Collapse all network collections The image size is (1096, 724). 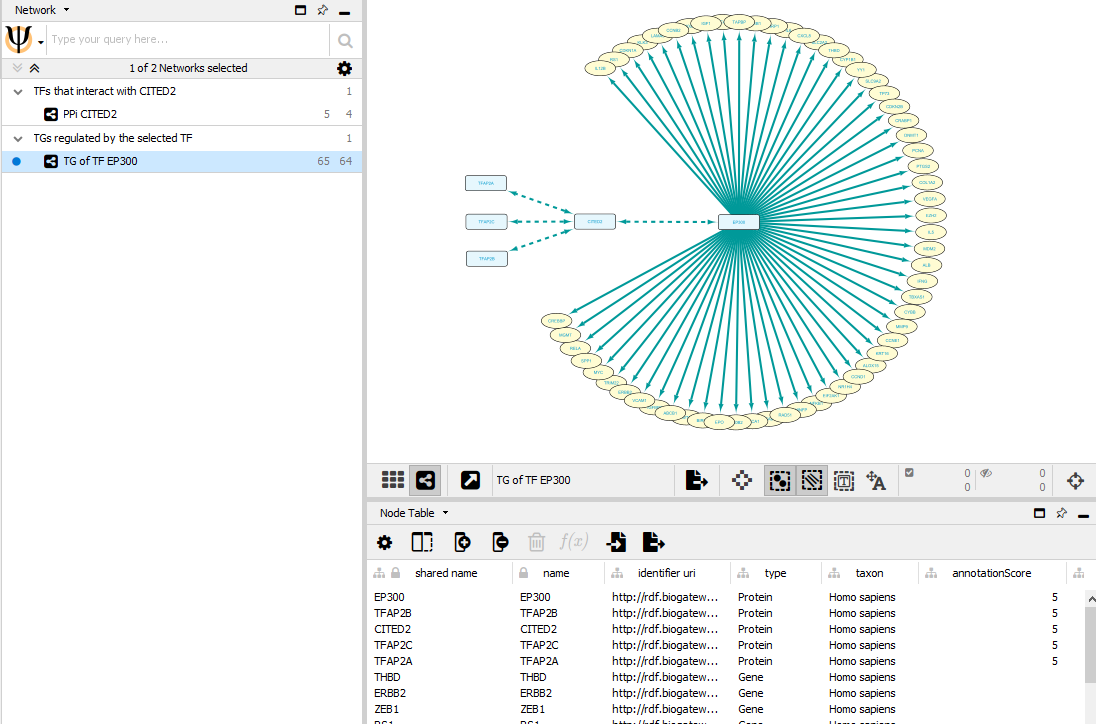(x=34, y=68)
